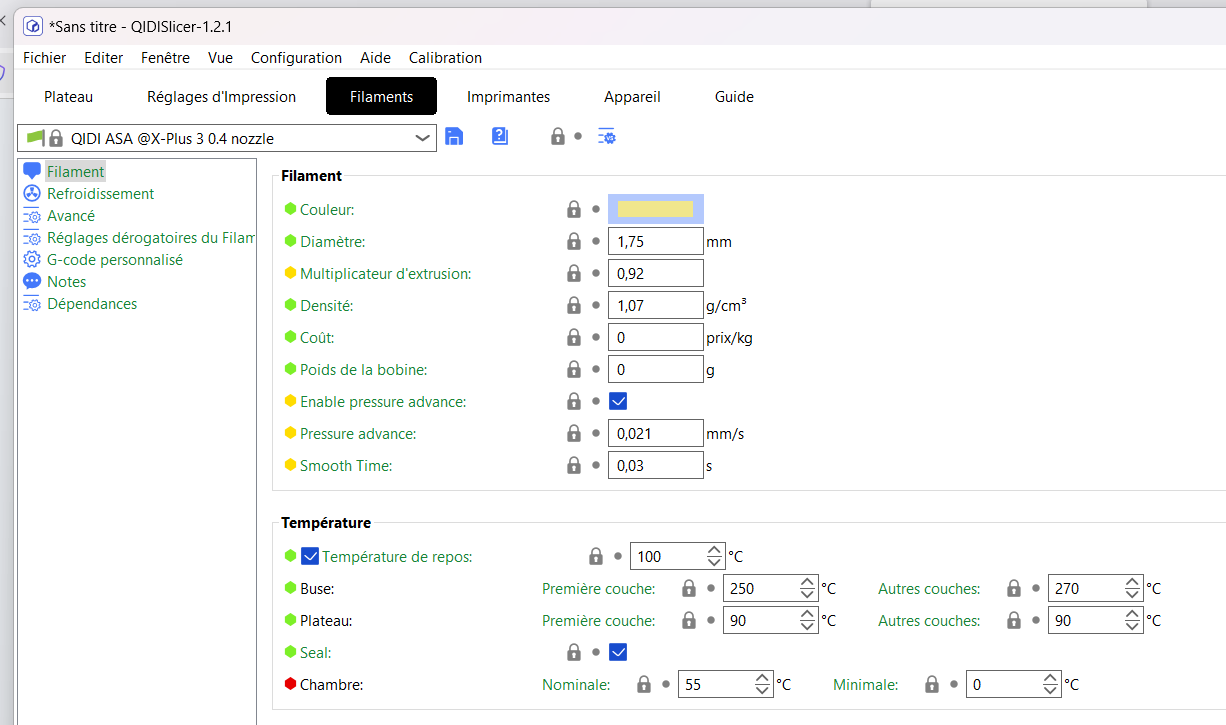Click the lock icon beside Pressure advance

point(574,433)
